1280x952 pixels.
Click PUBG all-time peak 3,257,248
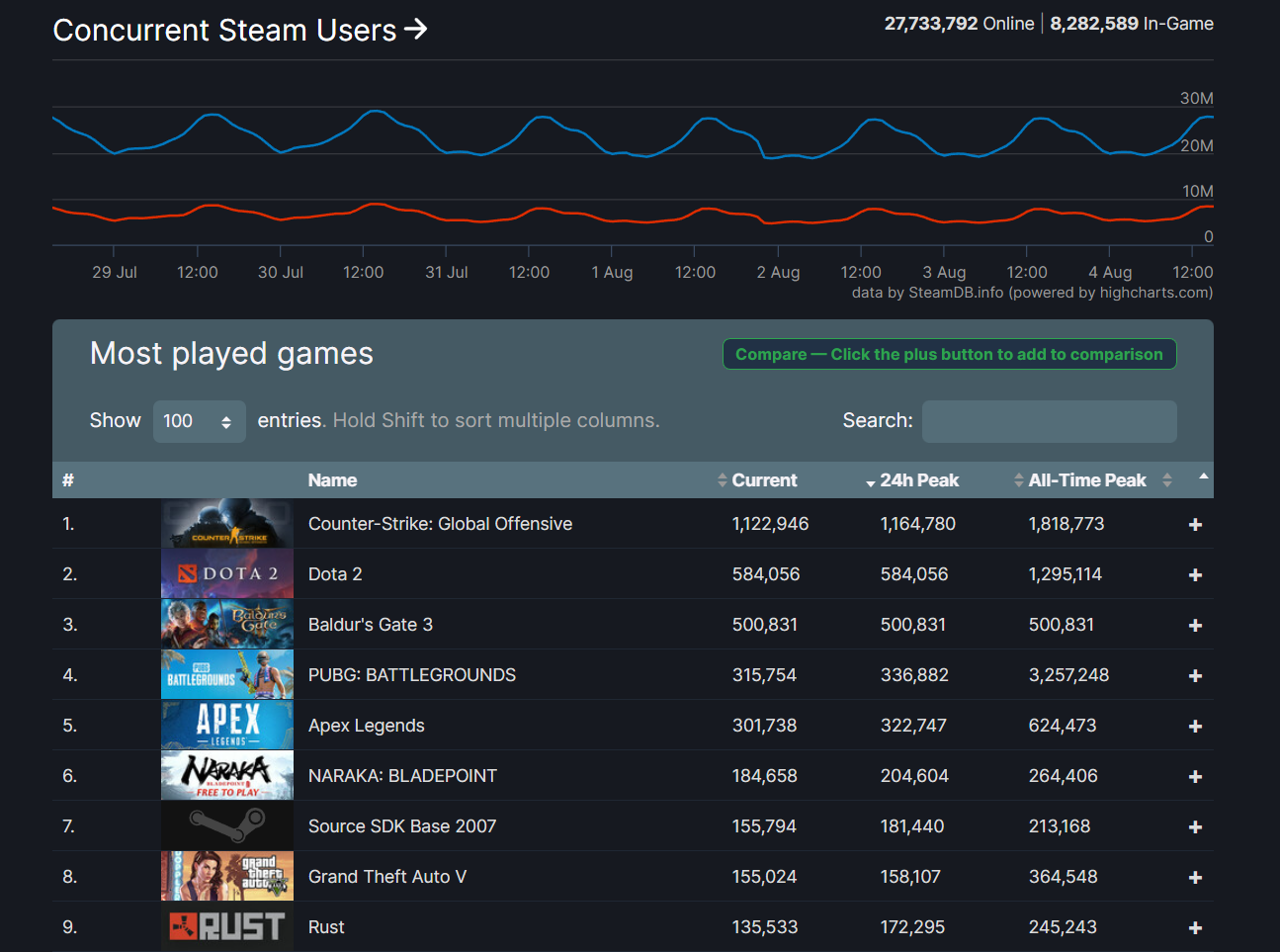(x=1068, y=675)
